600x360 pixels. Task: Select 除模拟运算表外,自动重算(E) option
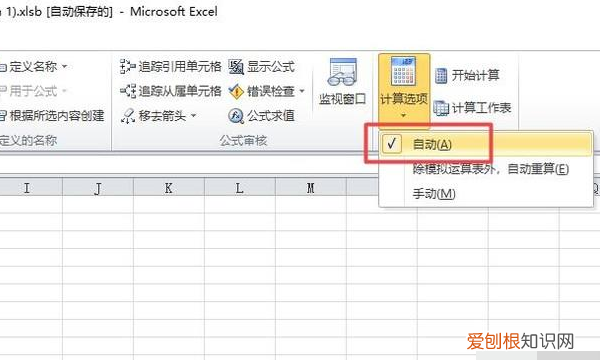click(x=486, y=169)
